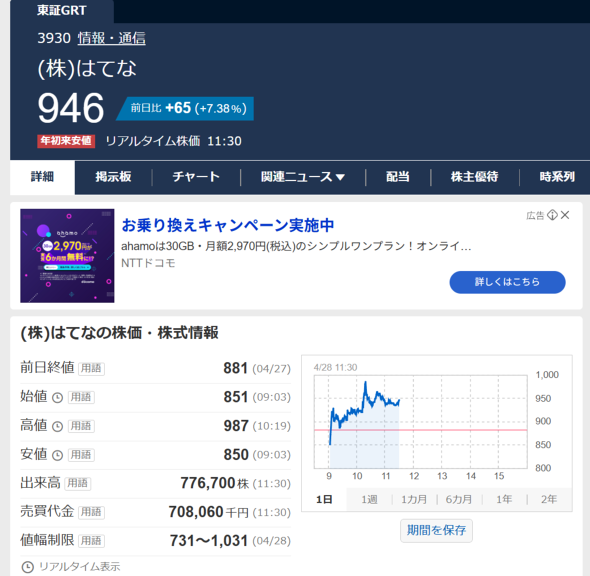This screenshot has height=576, width=590.
Task: Close the ahamo advertisement
Action: 565,215
